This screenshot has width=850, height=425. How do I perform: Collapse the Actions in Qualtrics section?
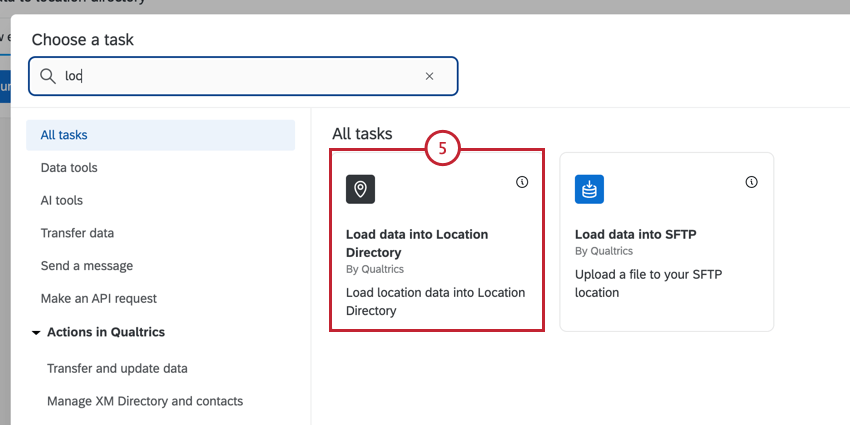point(37,332)
